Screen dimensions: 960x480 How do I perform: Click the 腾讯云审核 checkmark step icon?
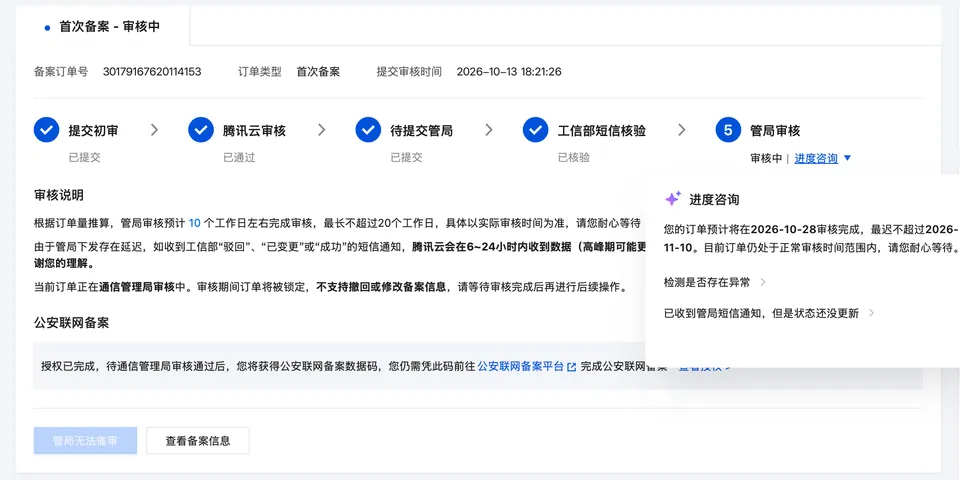tap(201, 130)
